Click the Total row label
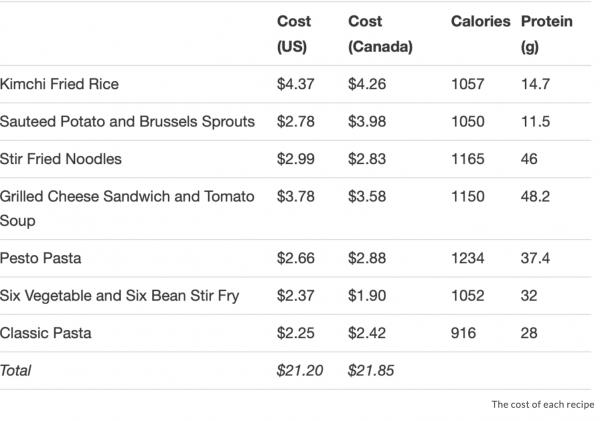This screenshot has height=421, width=600. [16, 370]
